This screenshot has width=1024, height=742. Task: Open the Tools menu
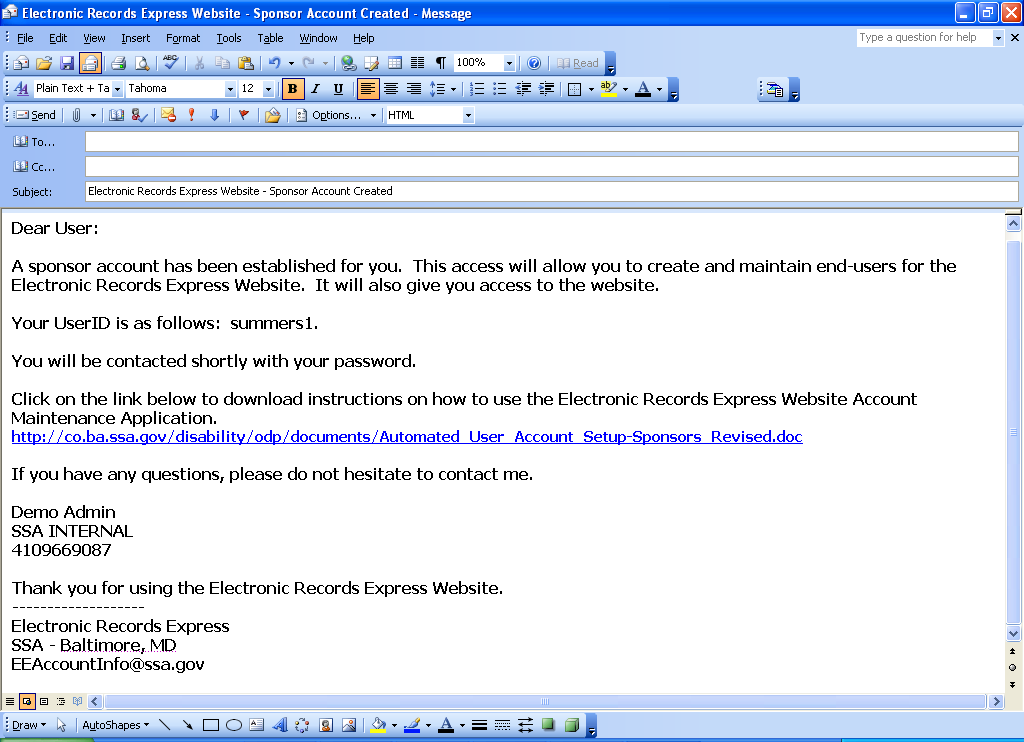click(x=229, y=39)
